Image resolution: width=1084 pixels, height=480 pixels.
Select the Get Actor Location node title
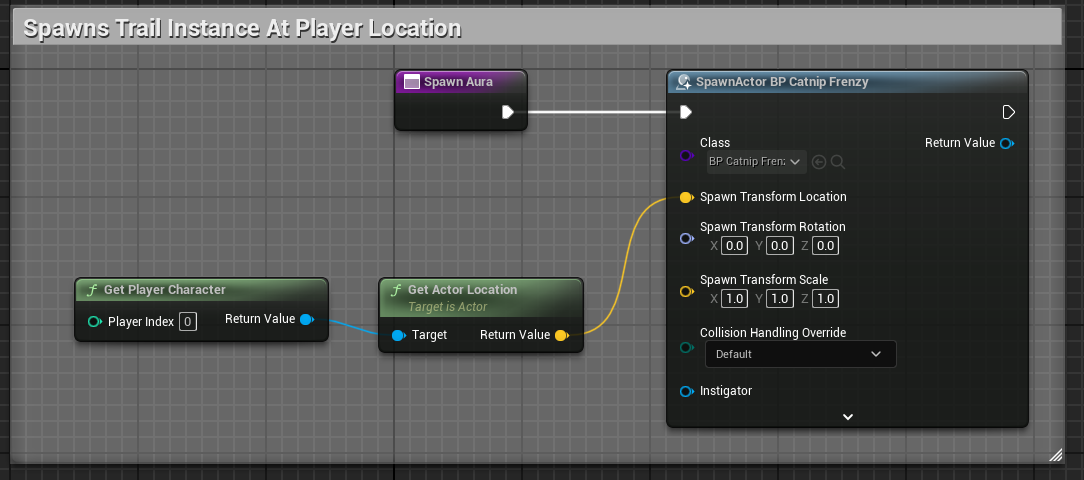point(462,290)
